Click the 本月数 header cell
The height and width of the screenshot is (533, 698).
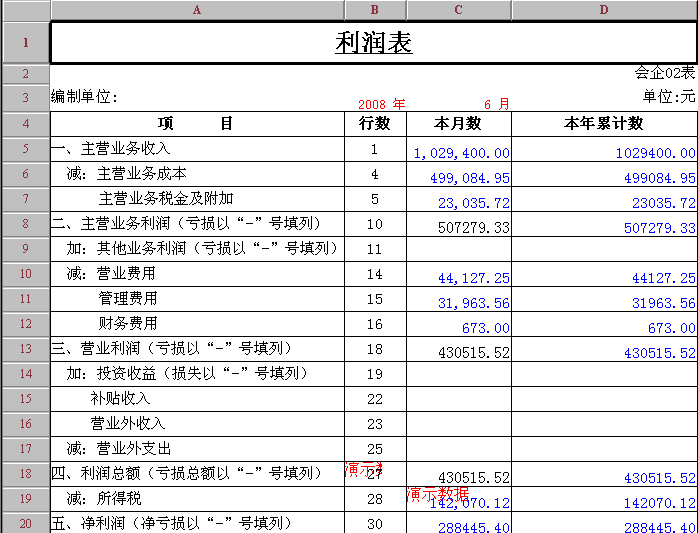(x=459, y=124)
